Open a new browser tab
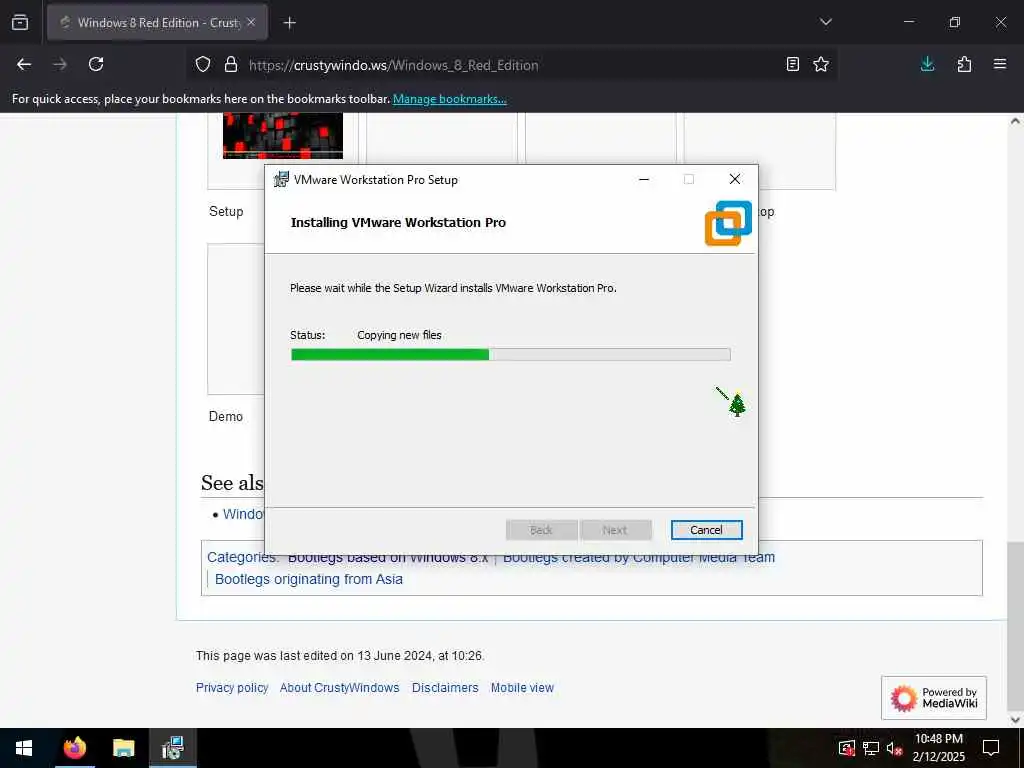This screenshot has width=1024, height=768. [289, 23]
